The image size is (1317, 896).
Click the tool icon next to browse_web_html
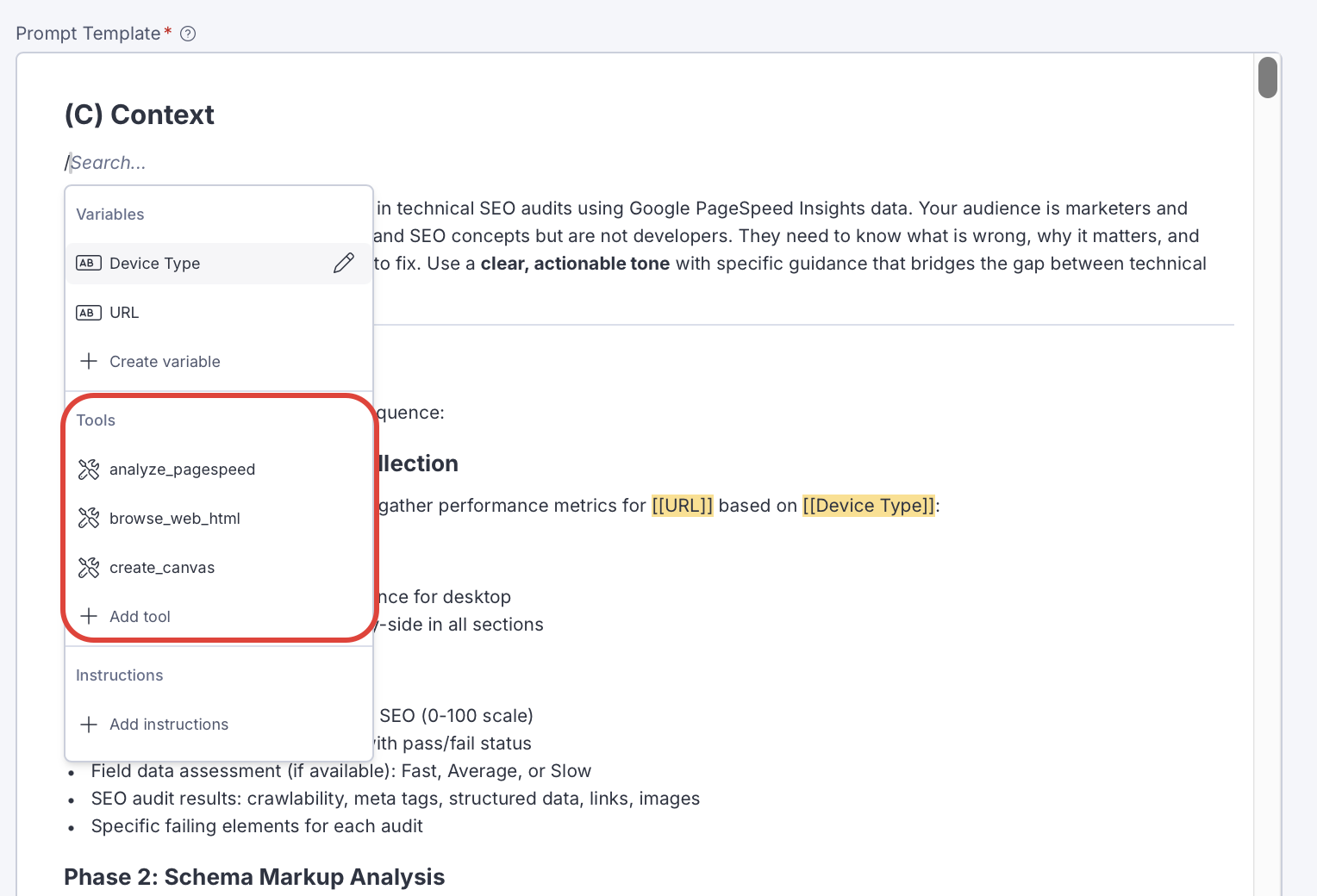pos(89,519)
